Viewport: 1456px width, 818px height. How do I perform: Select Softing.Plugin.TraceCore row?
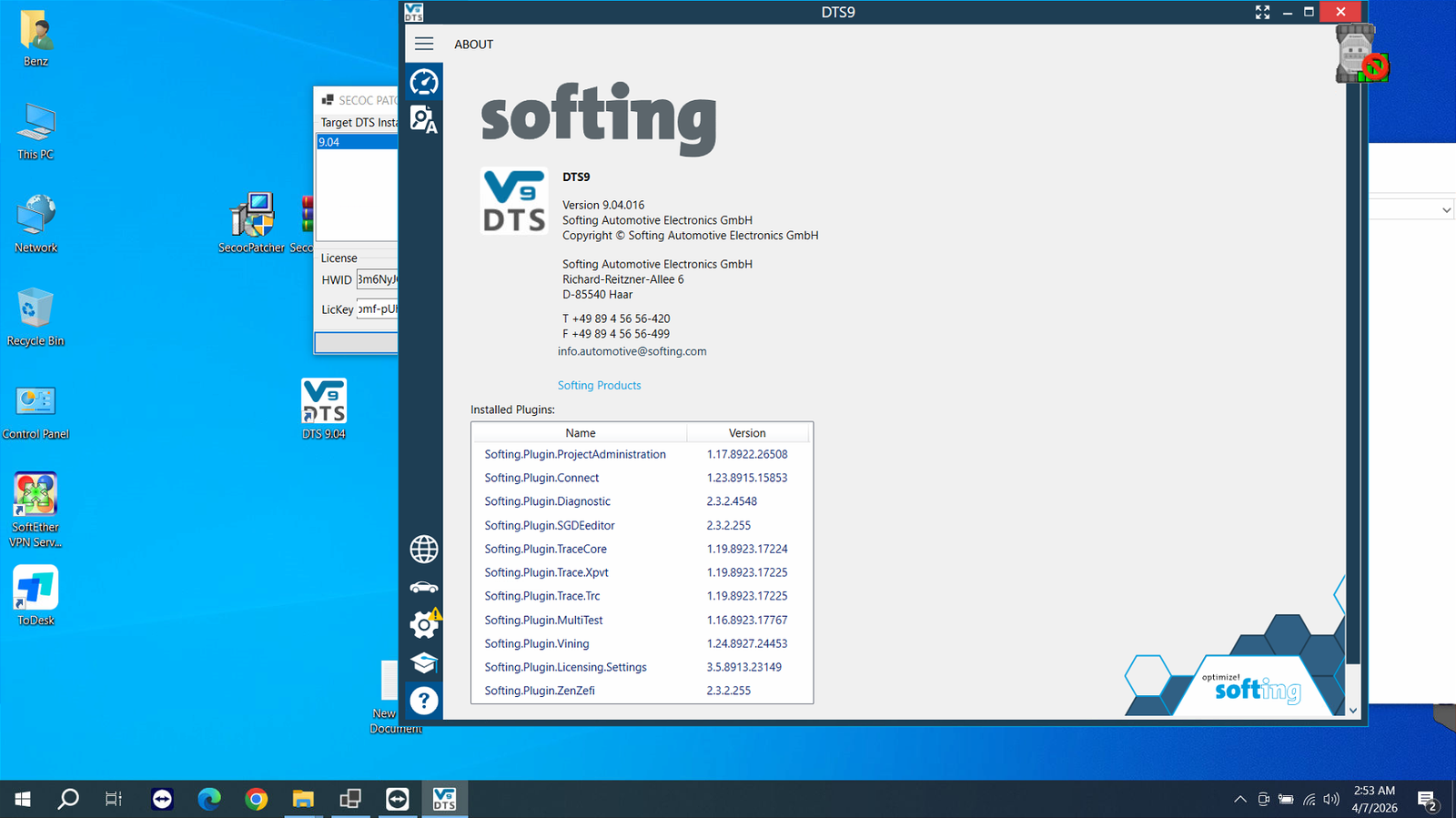[642, 549]
